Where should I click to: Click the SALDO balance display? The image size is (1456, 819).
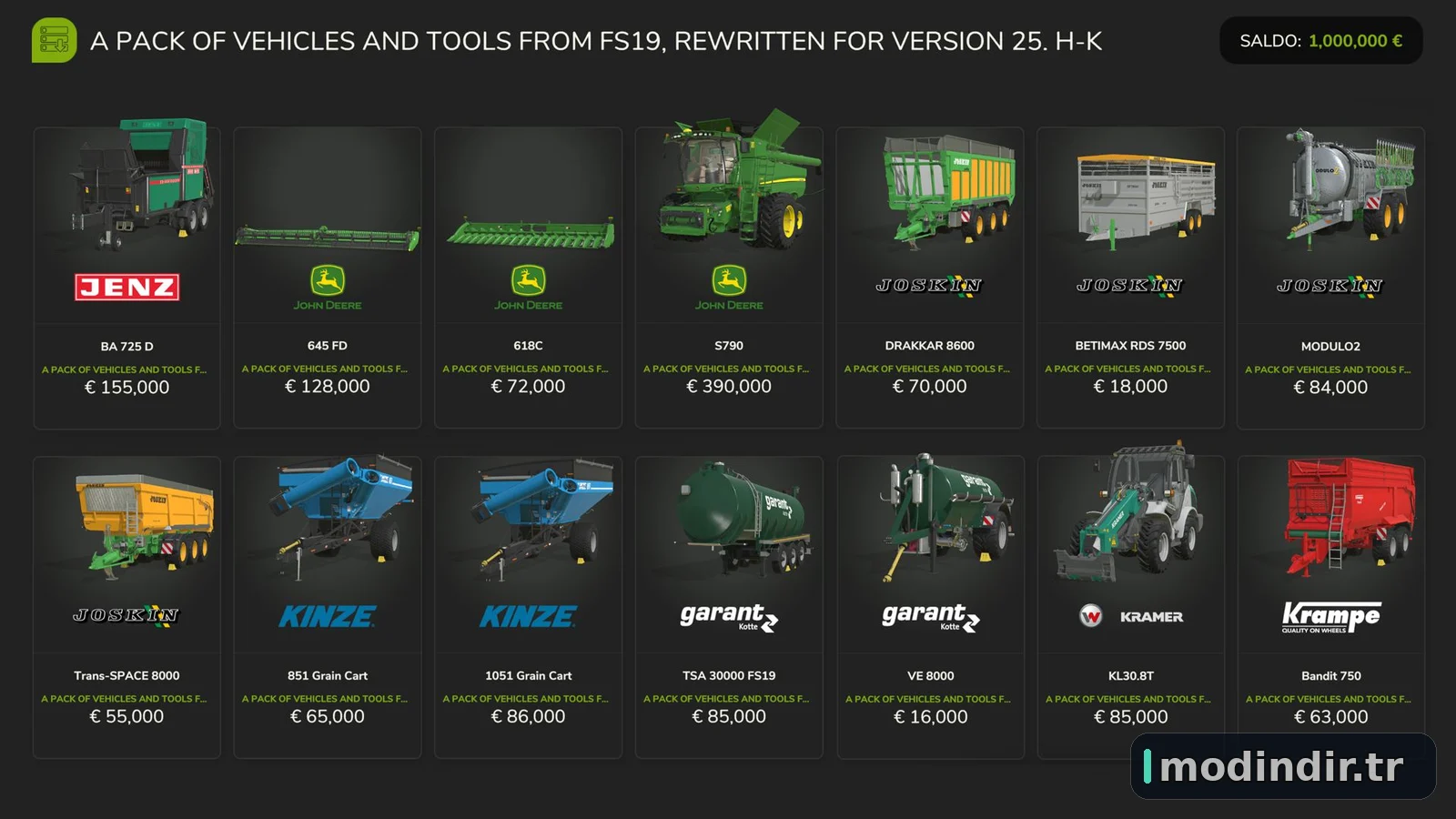point(1321,41)
